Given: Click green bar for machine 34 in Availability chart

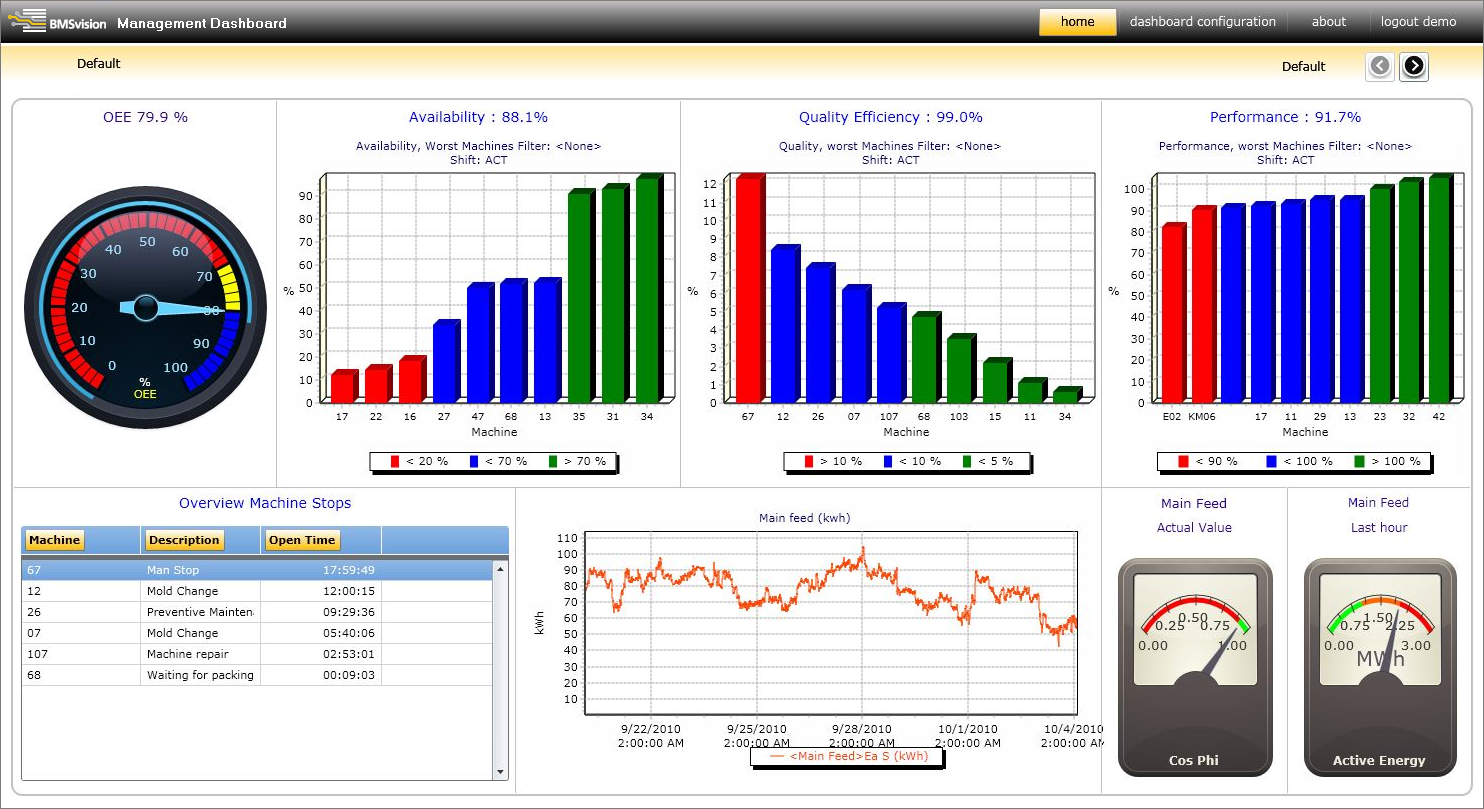Looking at the screenshot, I should (647, 290).
